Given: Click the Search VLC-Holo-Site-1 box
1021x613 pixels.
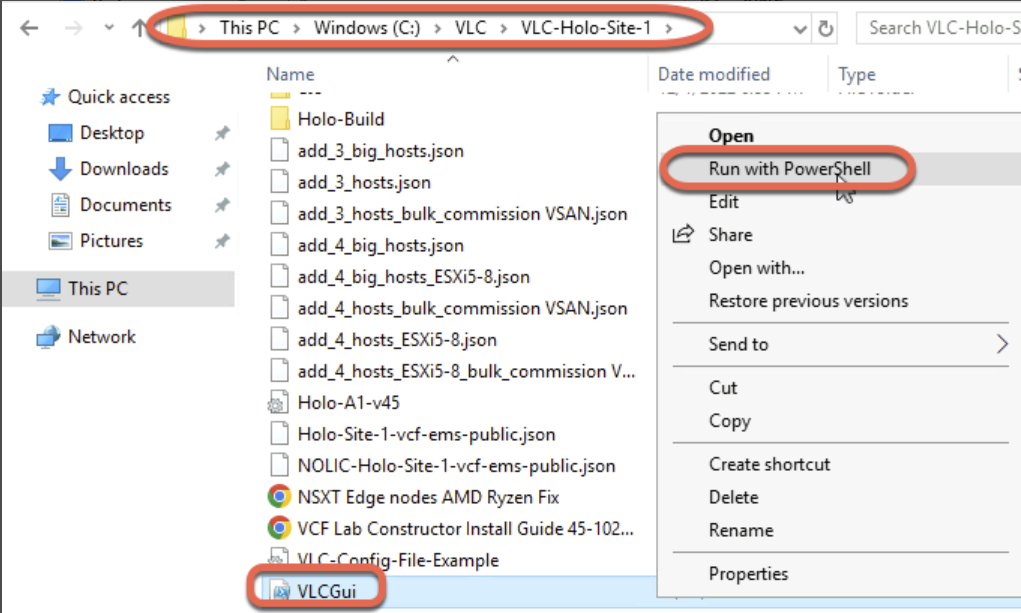Looking at the screenshot, I should [938, 28].
